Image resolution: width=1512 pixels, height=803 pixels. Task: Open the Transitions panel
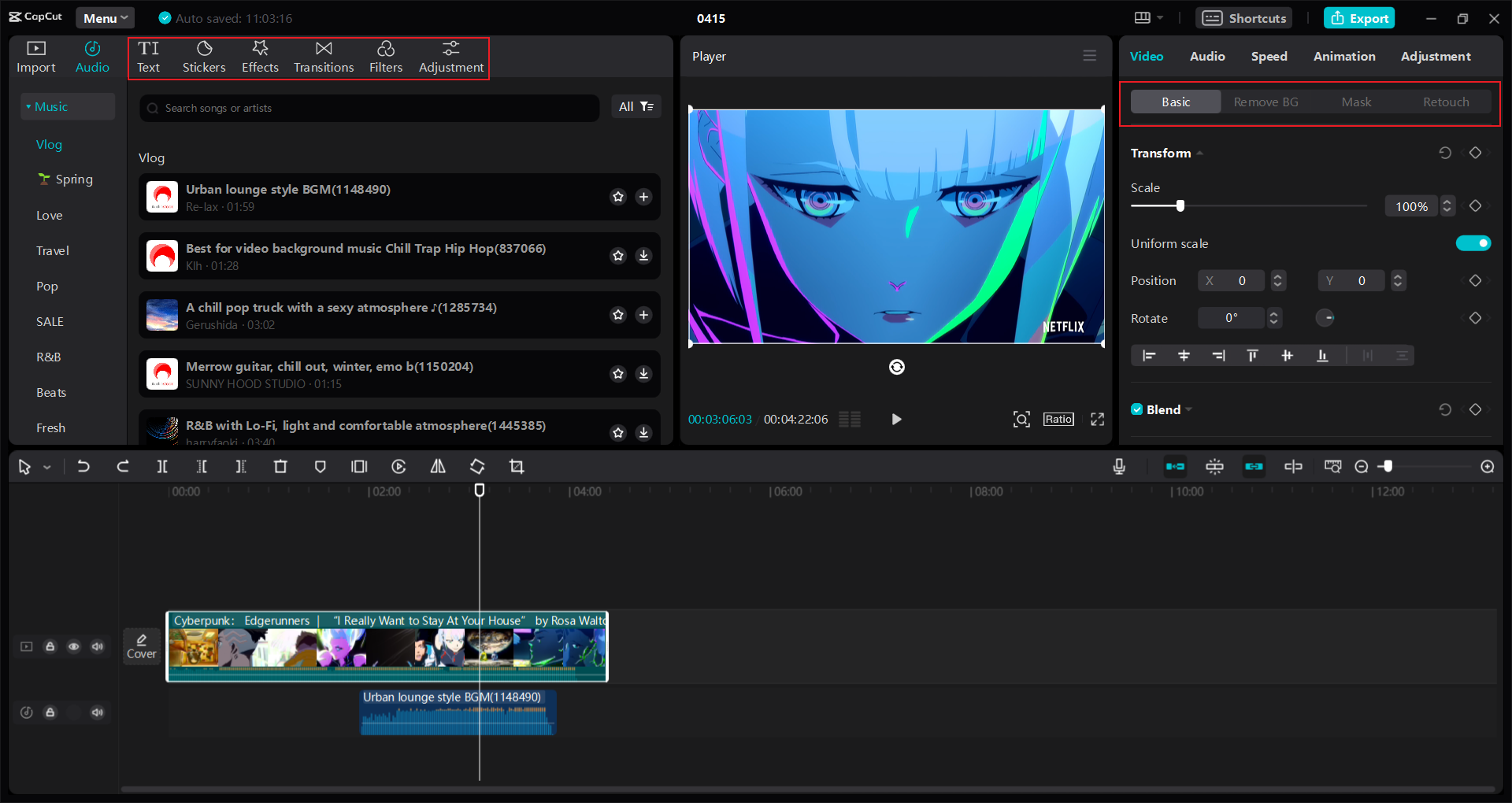coord(324,57)
